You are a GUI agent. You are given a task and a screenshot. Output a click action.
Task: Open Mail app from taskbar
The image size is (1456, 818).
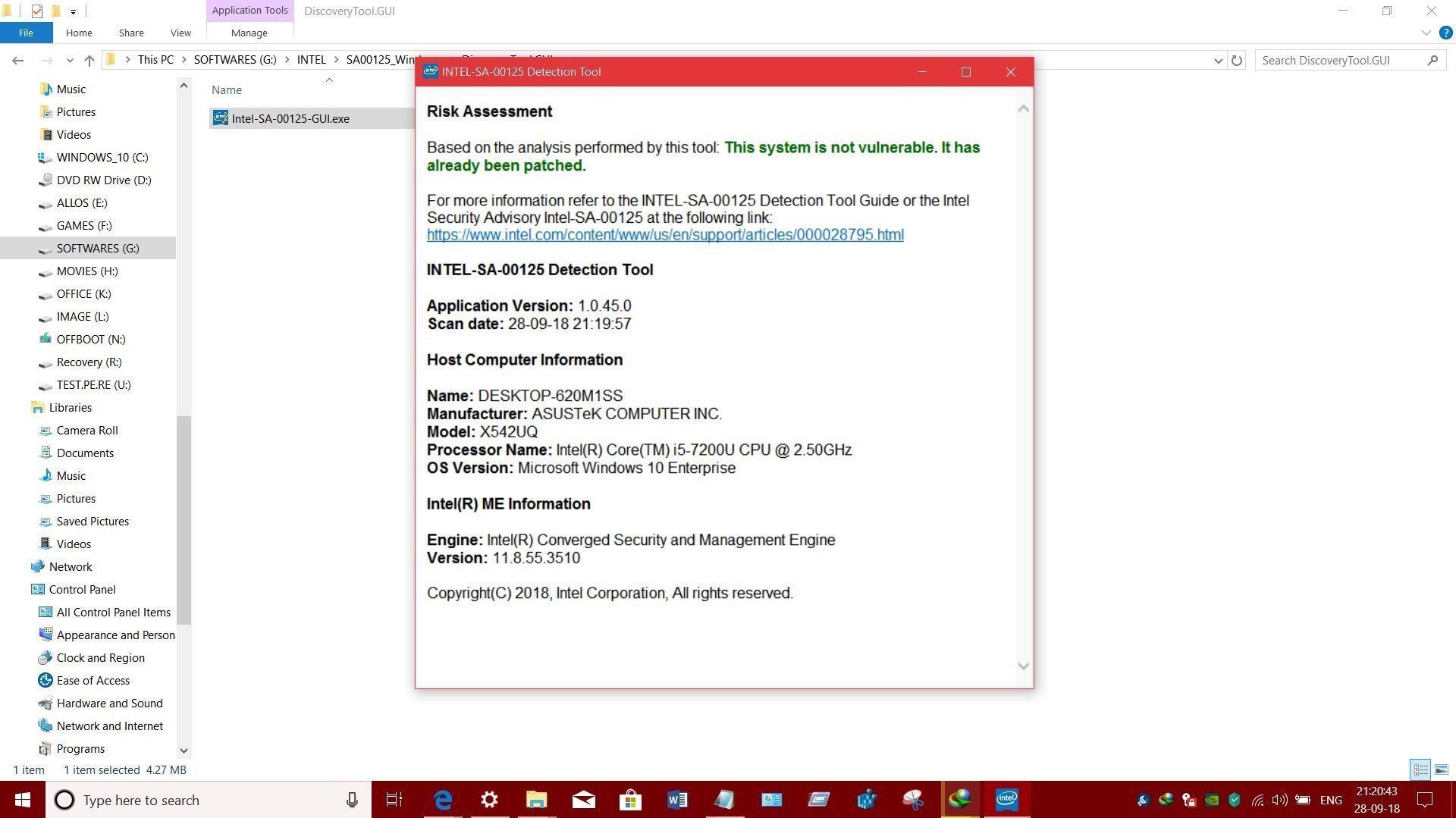point(584,800)
